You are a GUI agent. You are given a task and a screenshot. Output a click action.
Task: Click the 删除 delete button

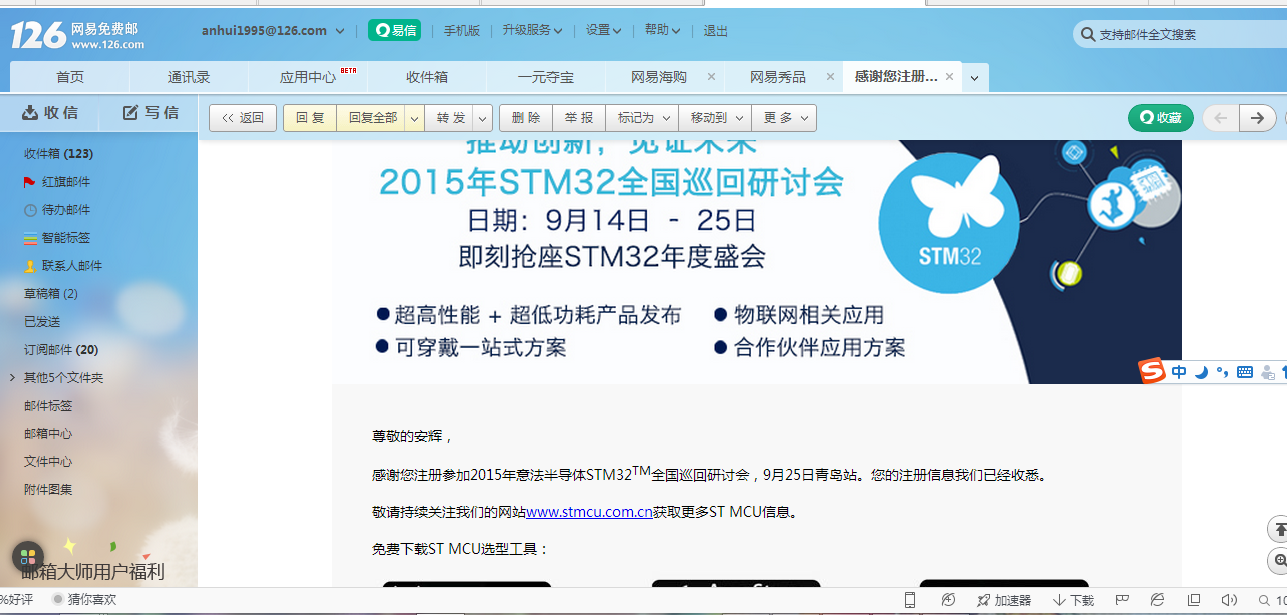[x=526, y=118]
